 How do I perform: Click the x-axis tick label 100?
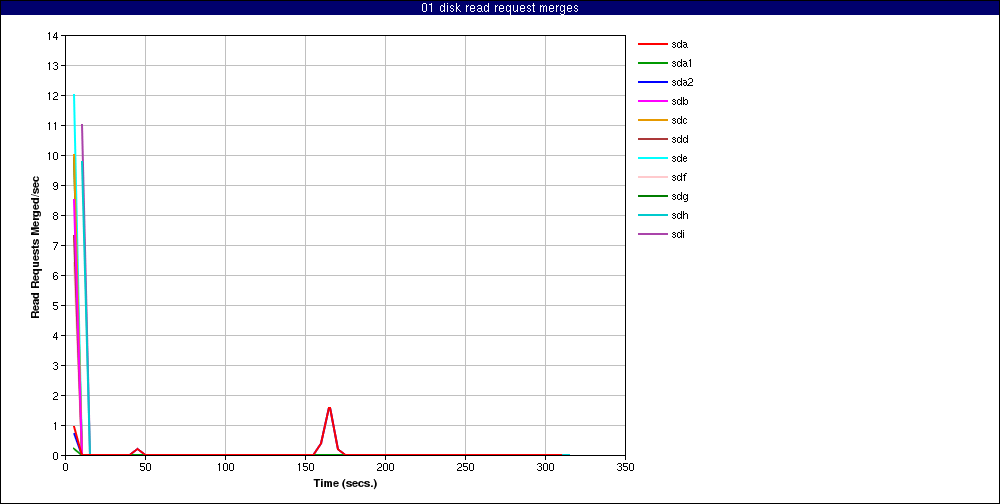(225, 466)
